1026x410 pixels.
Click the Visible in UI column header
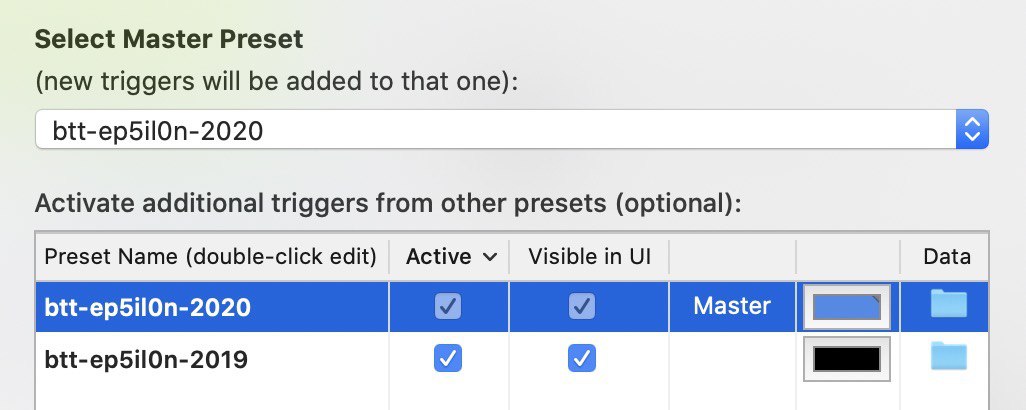pyautogui.click(x=590, y=257)
